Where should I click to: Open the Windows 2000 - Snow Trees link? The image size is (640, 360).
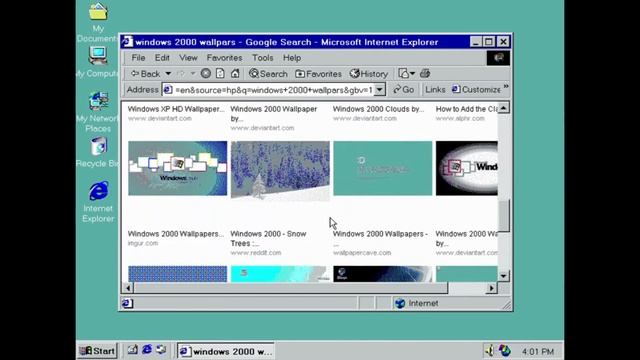click(x=268, y=238)
